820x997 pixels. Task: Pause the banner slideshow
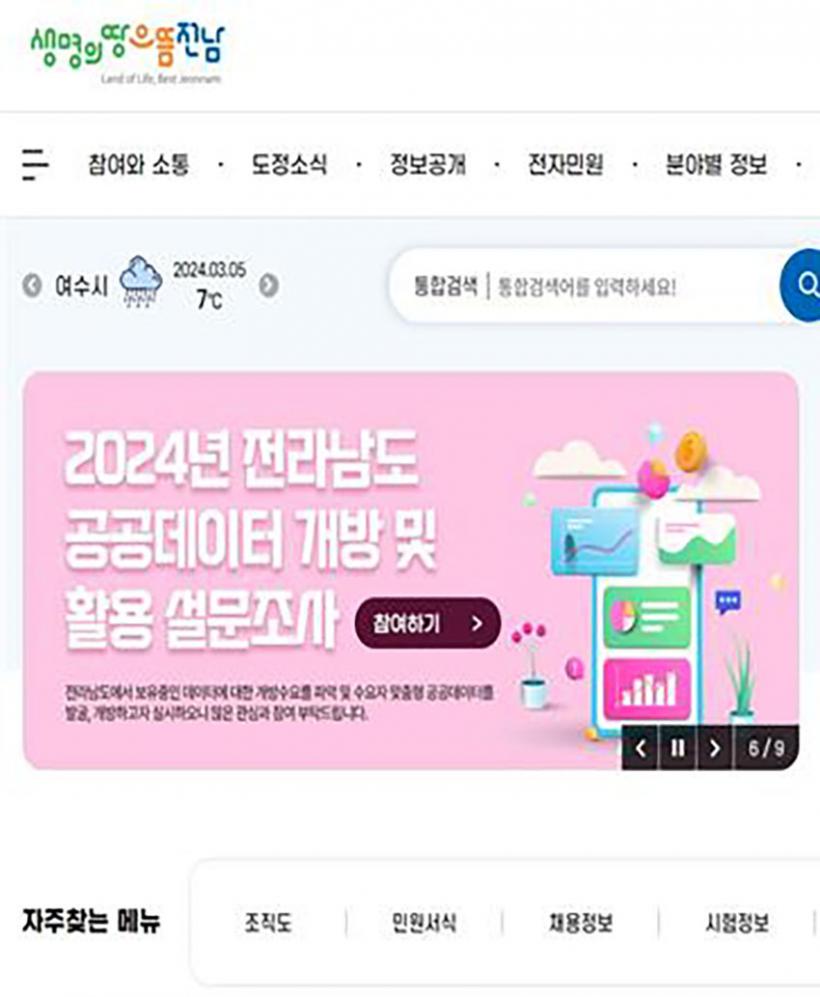click(678, 748)
